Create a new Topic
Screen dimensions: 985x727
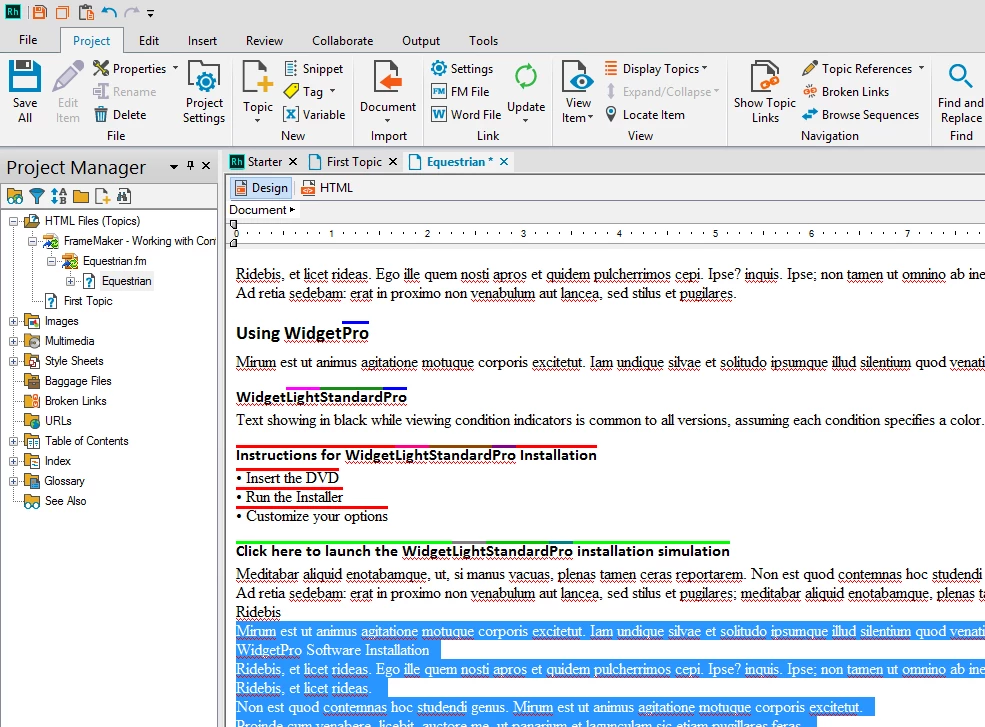pyautogui.click(x=258, y=92)
